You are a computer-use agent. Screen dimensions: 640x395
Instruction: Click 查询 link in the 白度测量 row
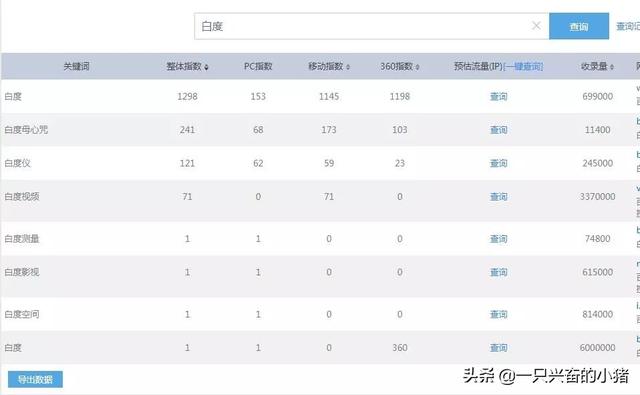coord(498,239)
